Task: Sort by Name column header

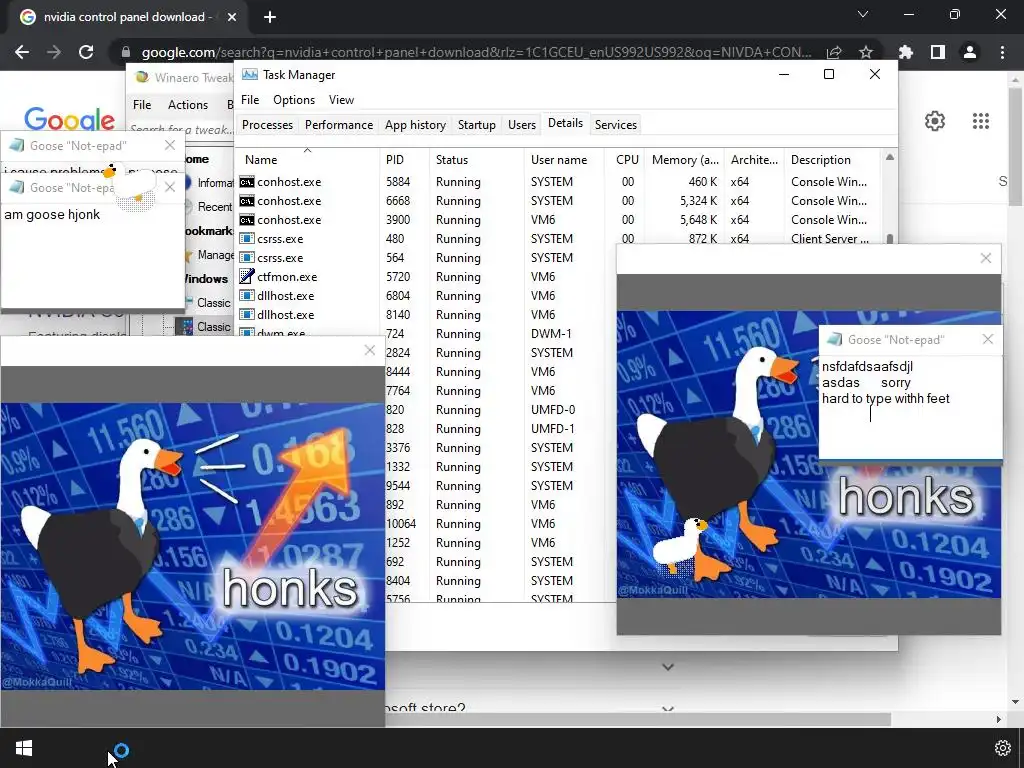Action: point(307,159)
